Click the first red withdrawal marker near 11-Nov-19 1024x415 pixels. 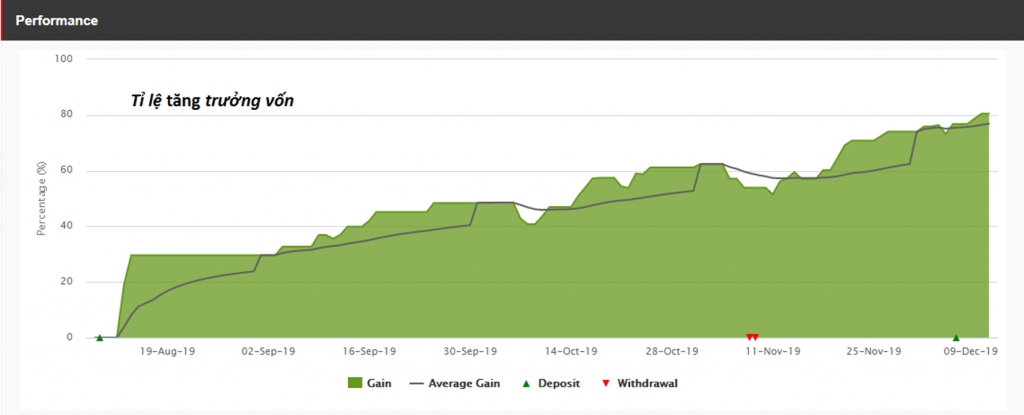point(749,337)
